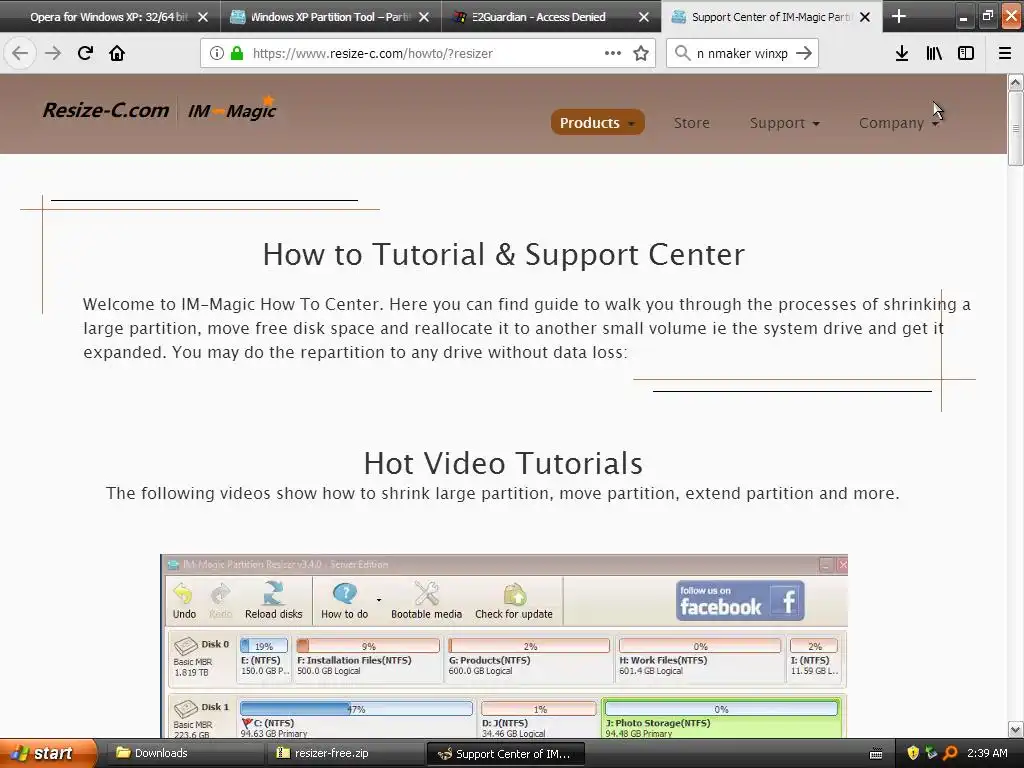Click the orange magnifier tray icon
1024x768 pixels.
(950, 753)
